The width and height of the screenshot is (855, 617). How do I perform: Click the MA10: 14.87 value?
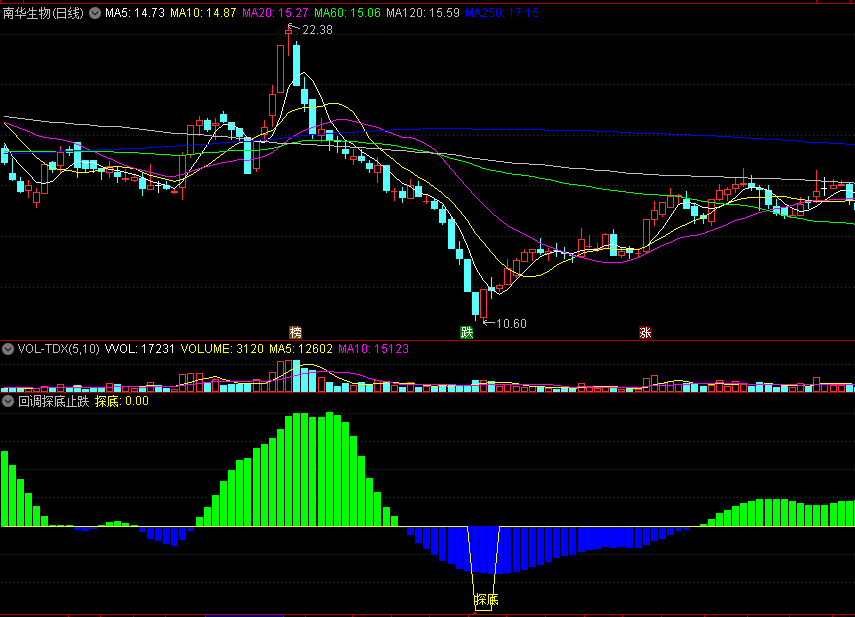pyautogui.click(x=203, y=13)
